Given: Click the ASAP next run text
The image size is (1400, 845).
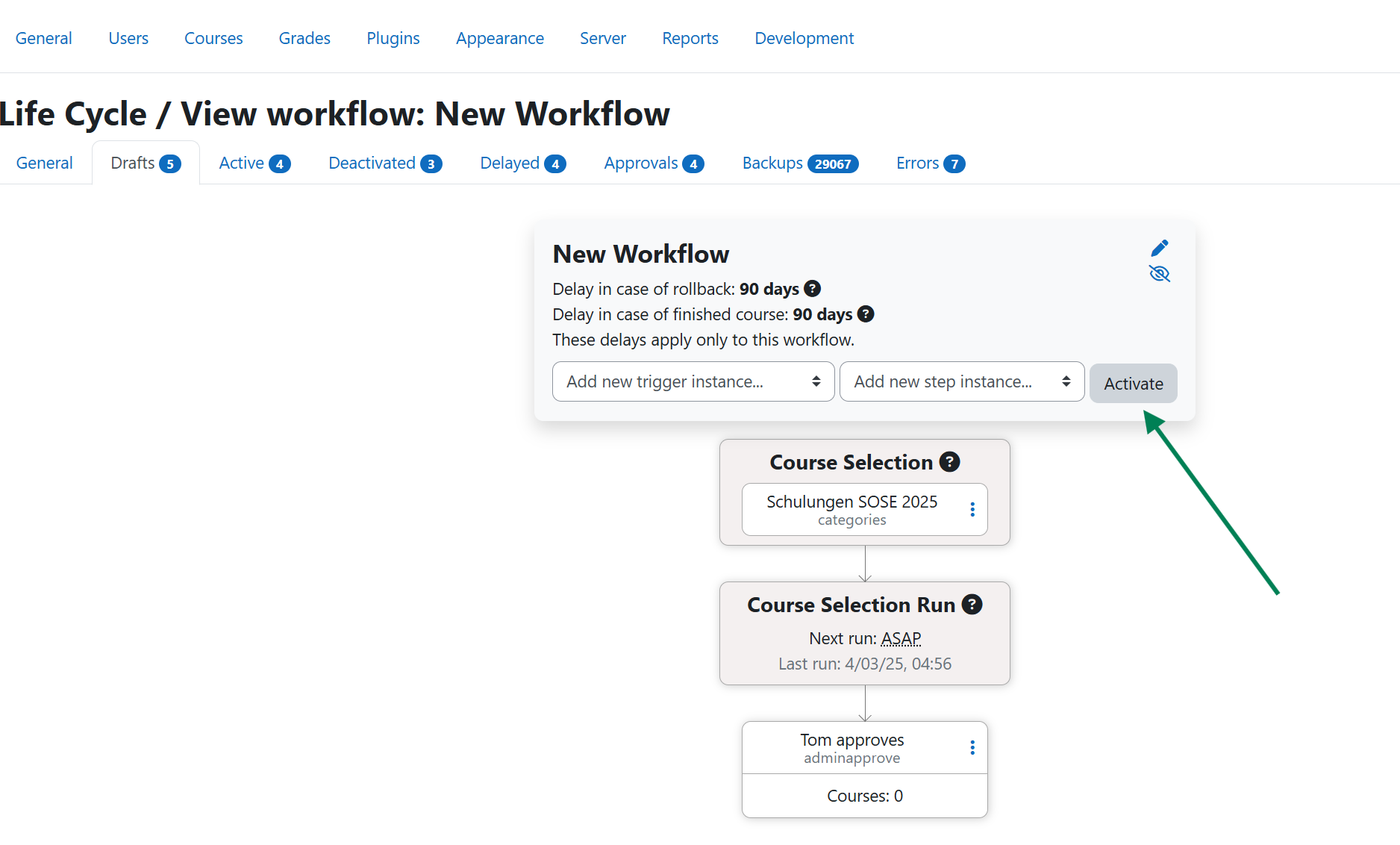Looking at the screenshot, I should pyautogui.click(x=901, y=639).
